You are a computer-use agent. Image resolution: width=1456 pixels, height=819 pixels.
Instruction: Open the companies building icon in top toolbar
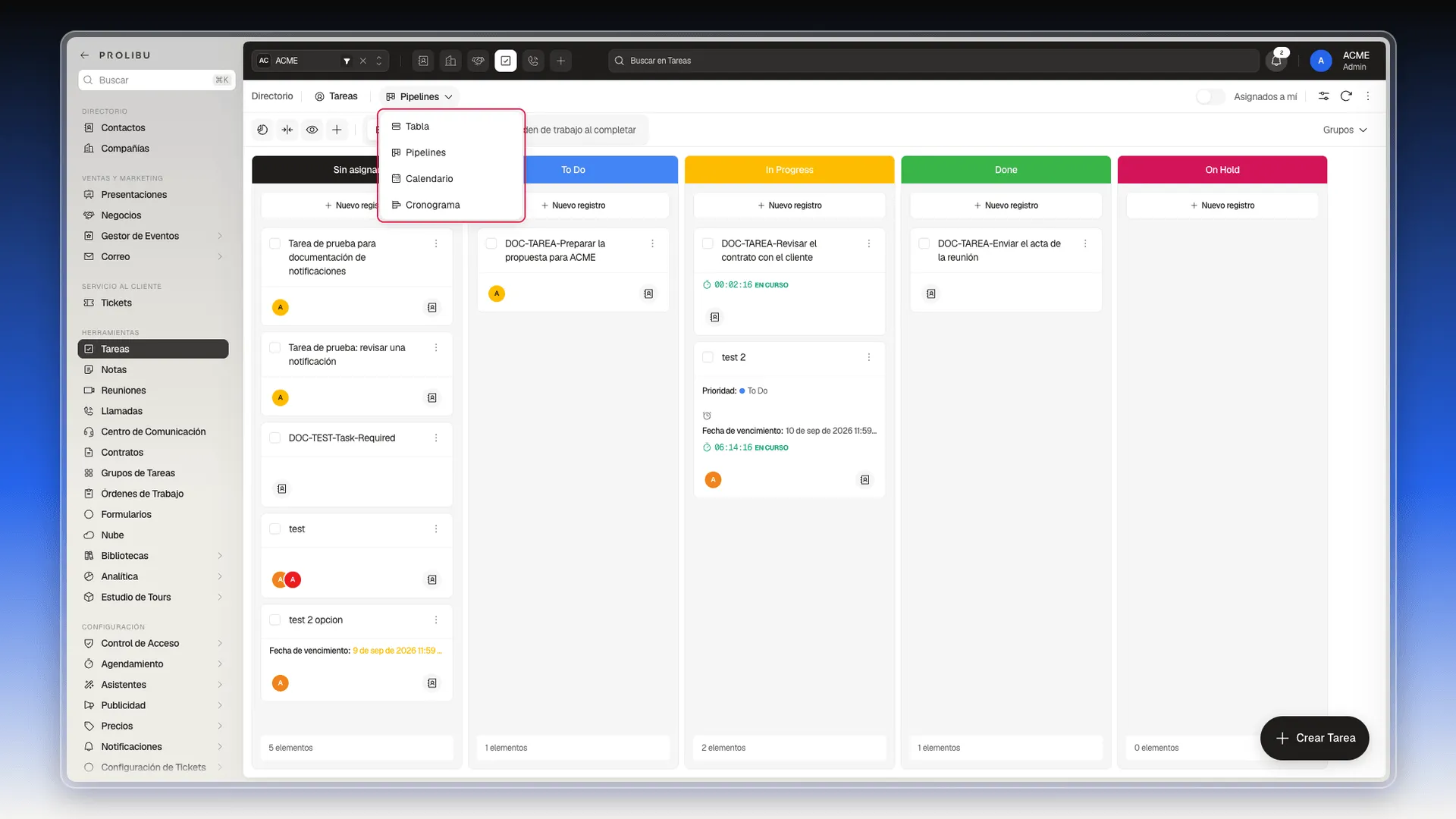tap(450, 61)
